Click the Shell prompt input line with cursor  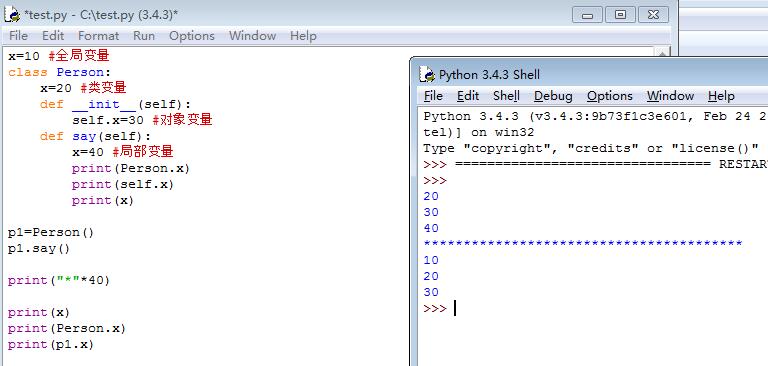point(440,308)
